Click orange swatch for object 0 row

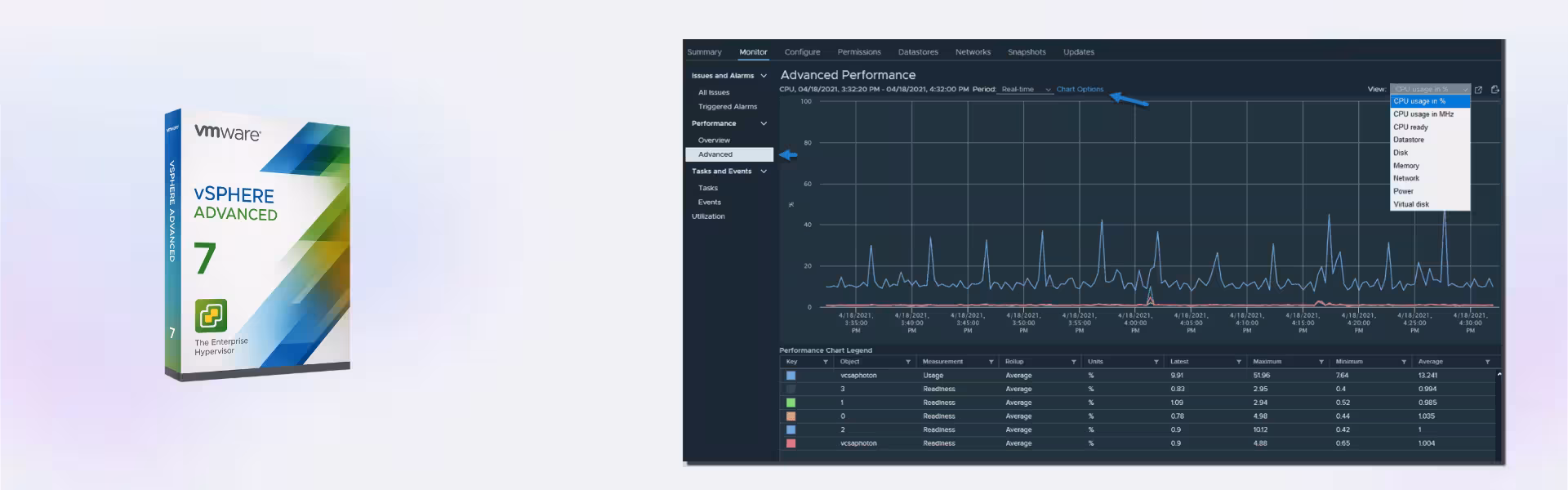[791, 416]
